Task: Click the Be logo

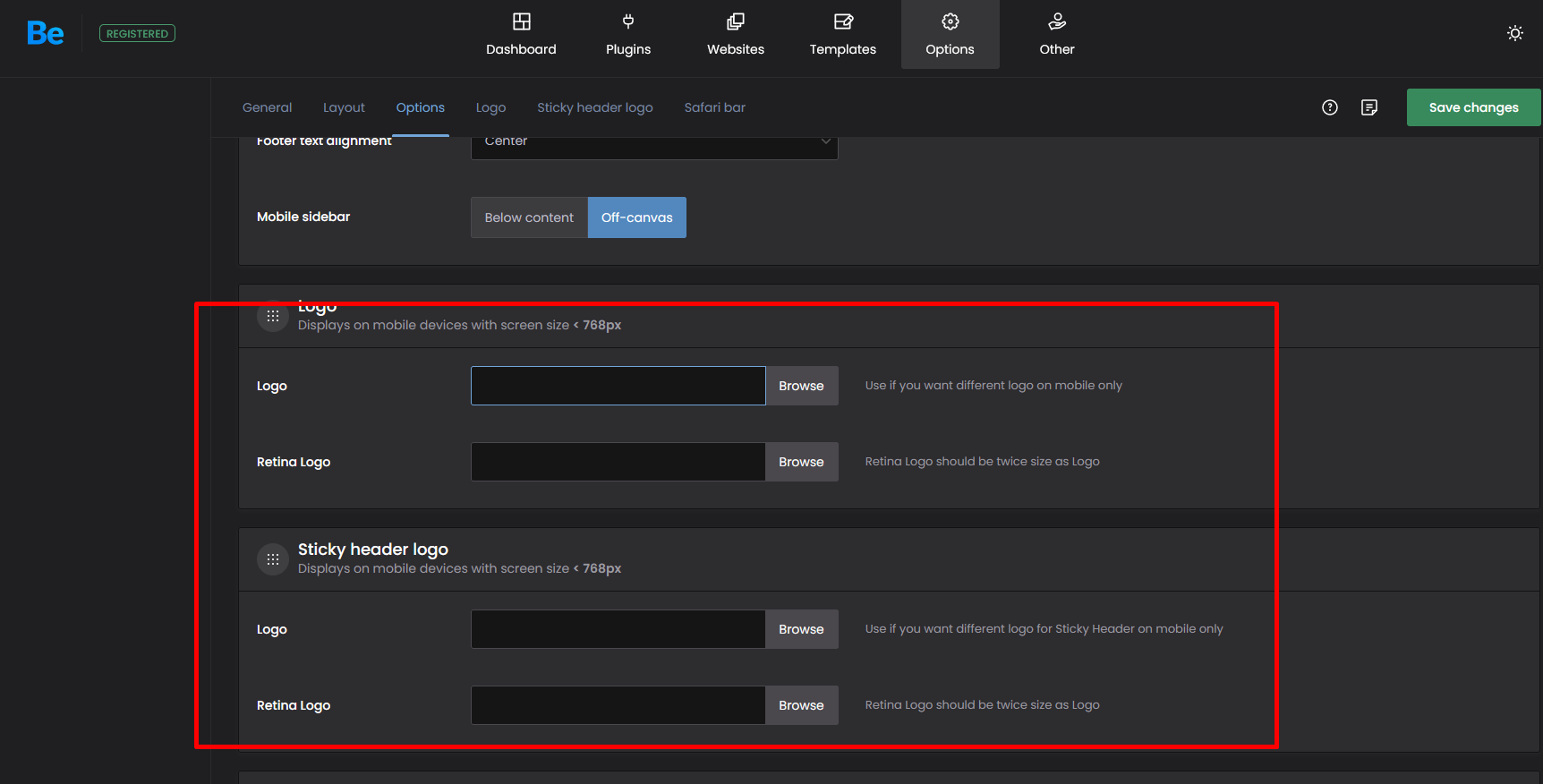Action: click(x=46, y=33)
